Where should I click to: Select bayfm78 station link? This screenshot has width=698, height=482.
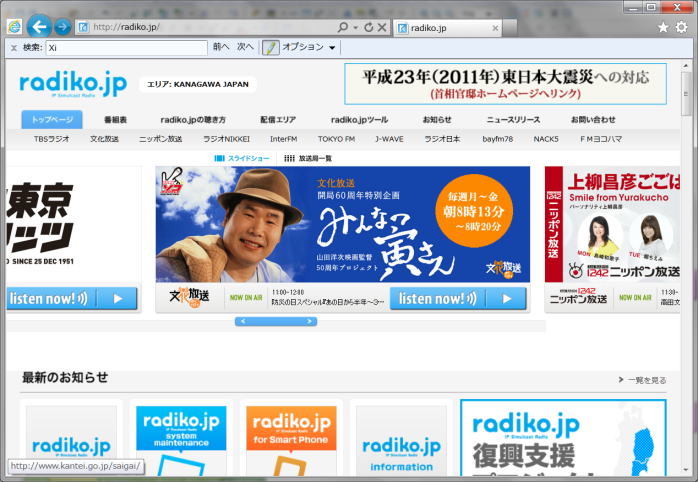(498, 139)
